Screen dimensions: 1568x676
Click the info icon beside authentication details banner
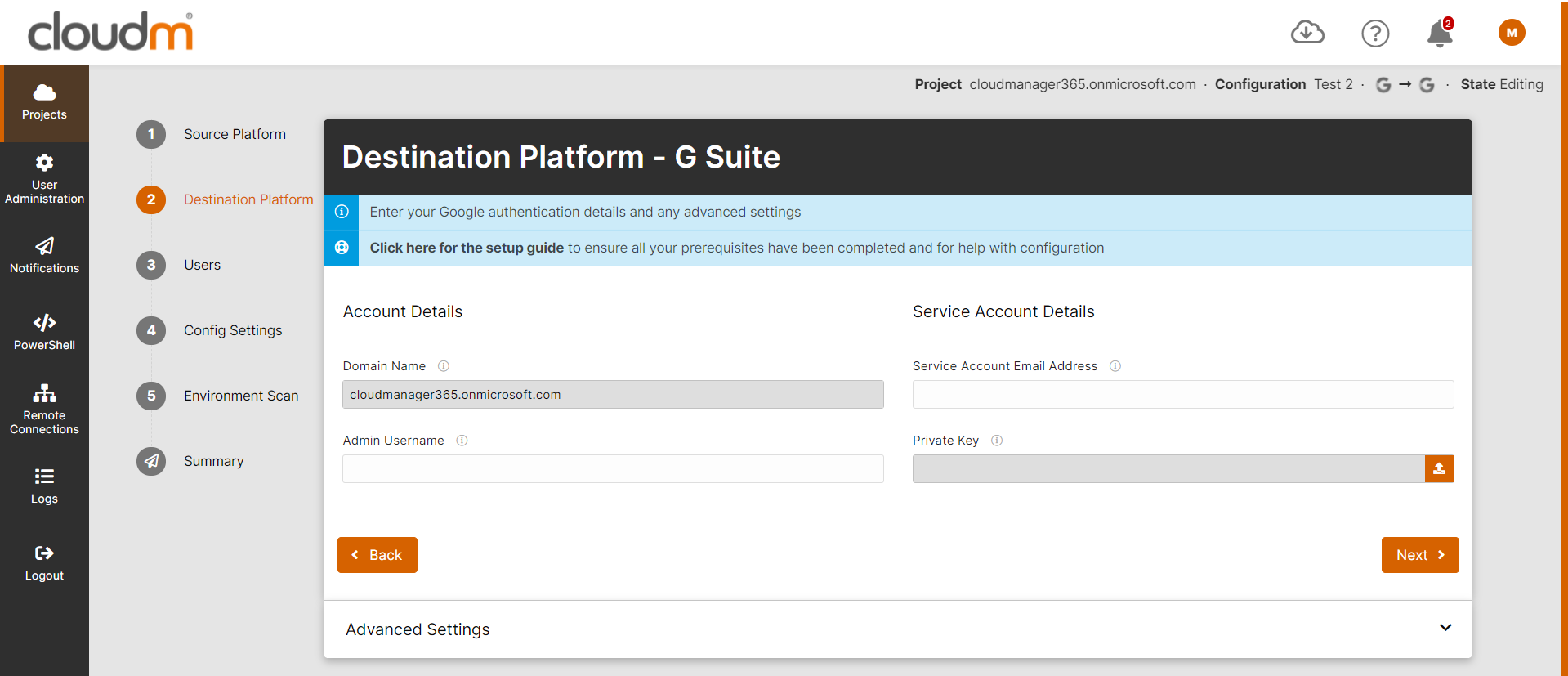[342, 212]
